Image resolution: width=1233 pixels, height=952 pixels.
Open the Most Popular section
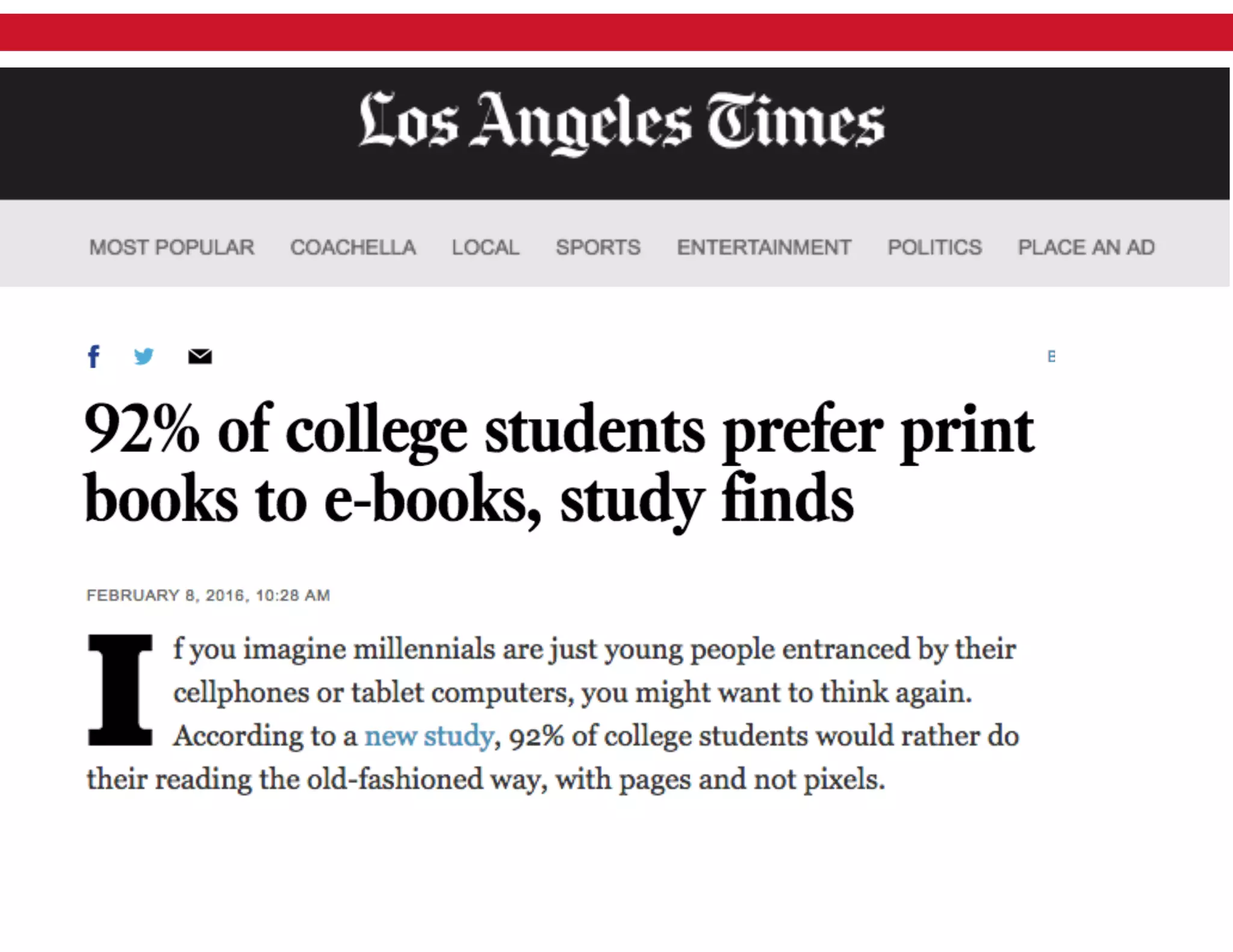tap(172, 247)
